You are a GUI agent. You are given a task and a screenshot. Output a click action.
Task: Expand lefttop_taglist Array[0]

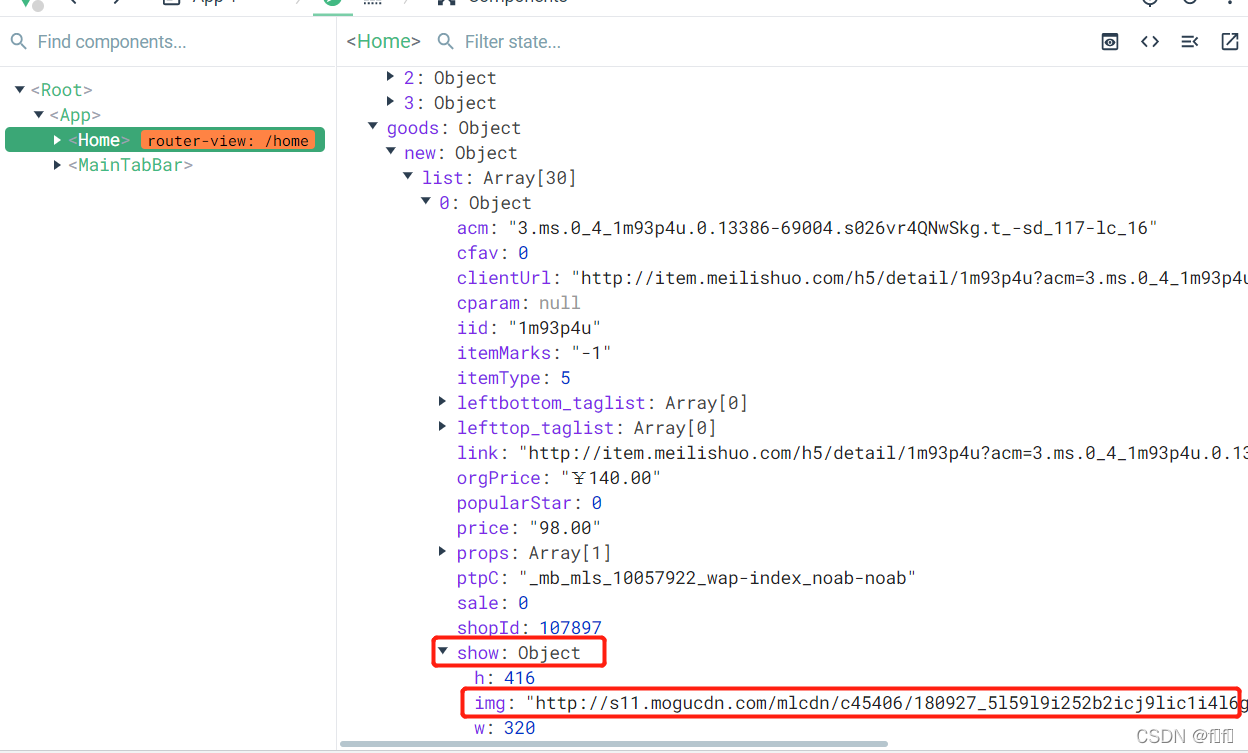point(443,427)
